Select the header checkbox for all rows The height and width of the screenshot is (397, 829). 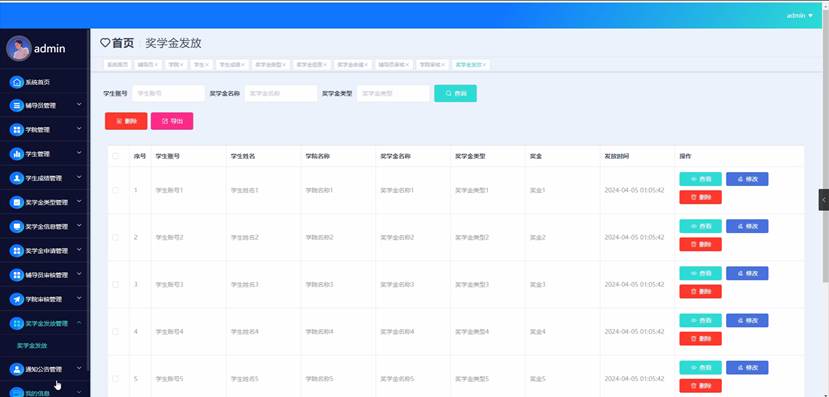[116, 156]
